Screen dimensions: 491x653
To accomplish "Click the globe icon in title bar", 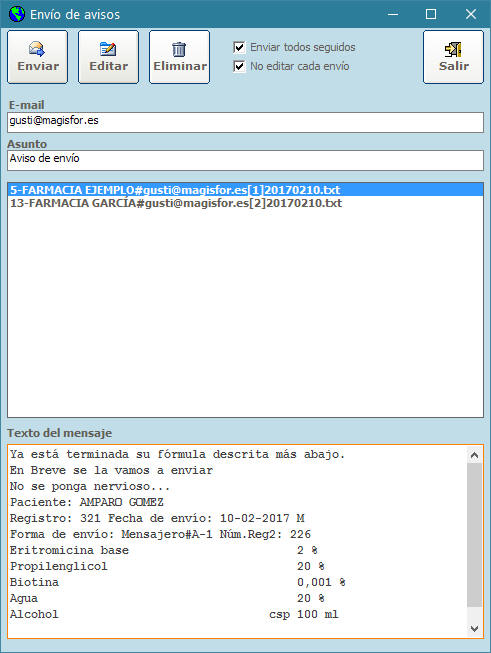I will [17, 14].
